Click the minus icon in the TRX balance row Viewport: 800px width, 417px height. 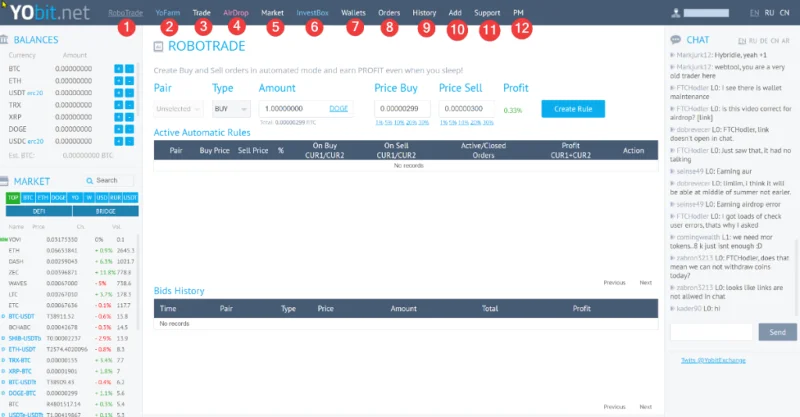[130, 105]
